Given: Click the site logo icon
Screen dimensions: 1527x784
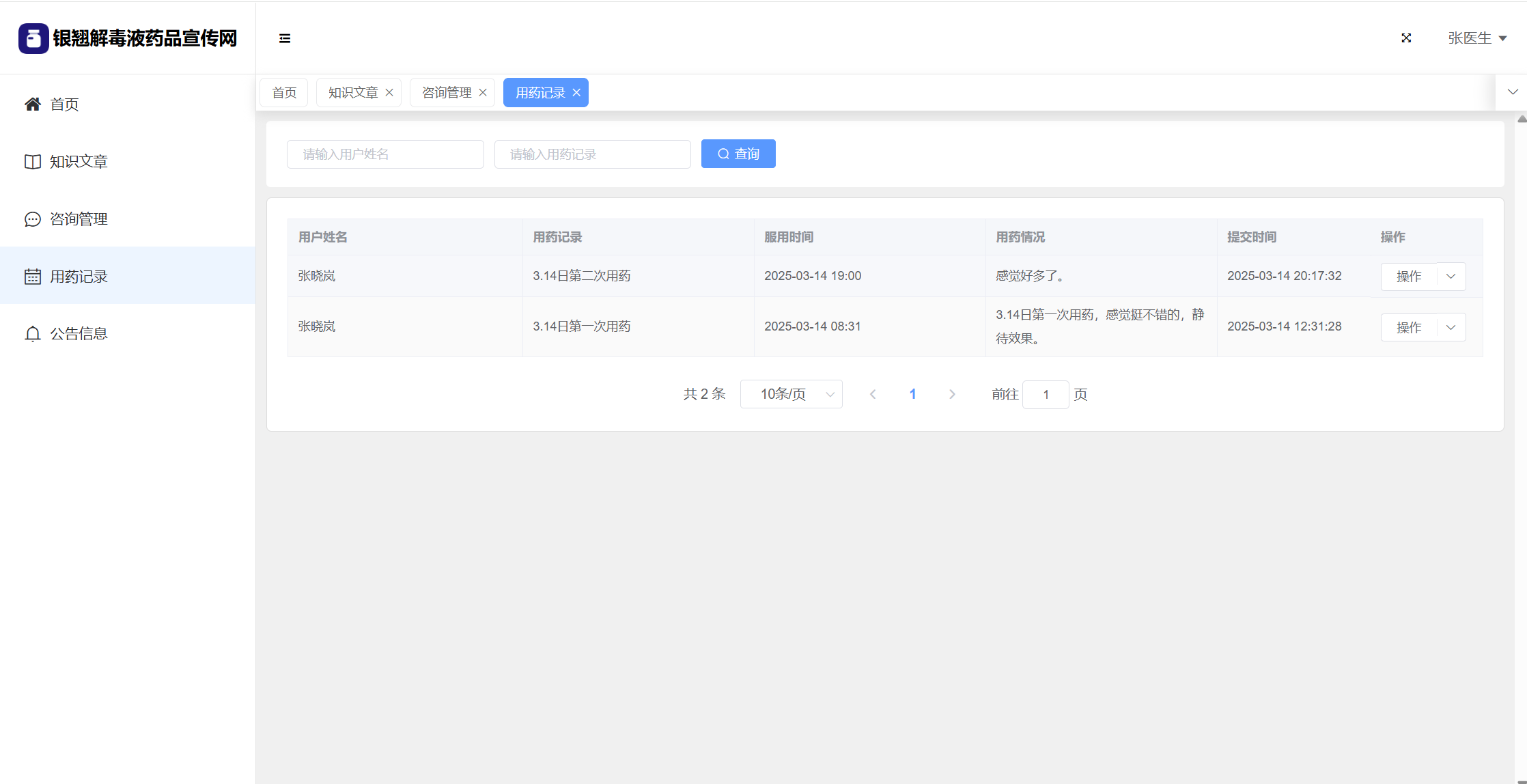Looking at the screenshot, I should [x=33, y=38].
